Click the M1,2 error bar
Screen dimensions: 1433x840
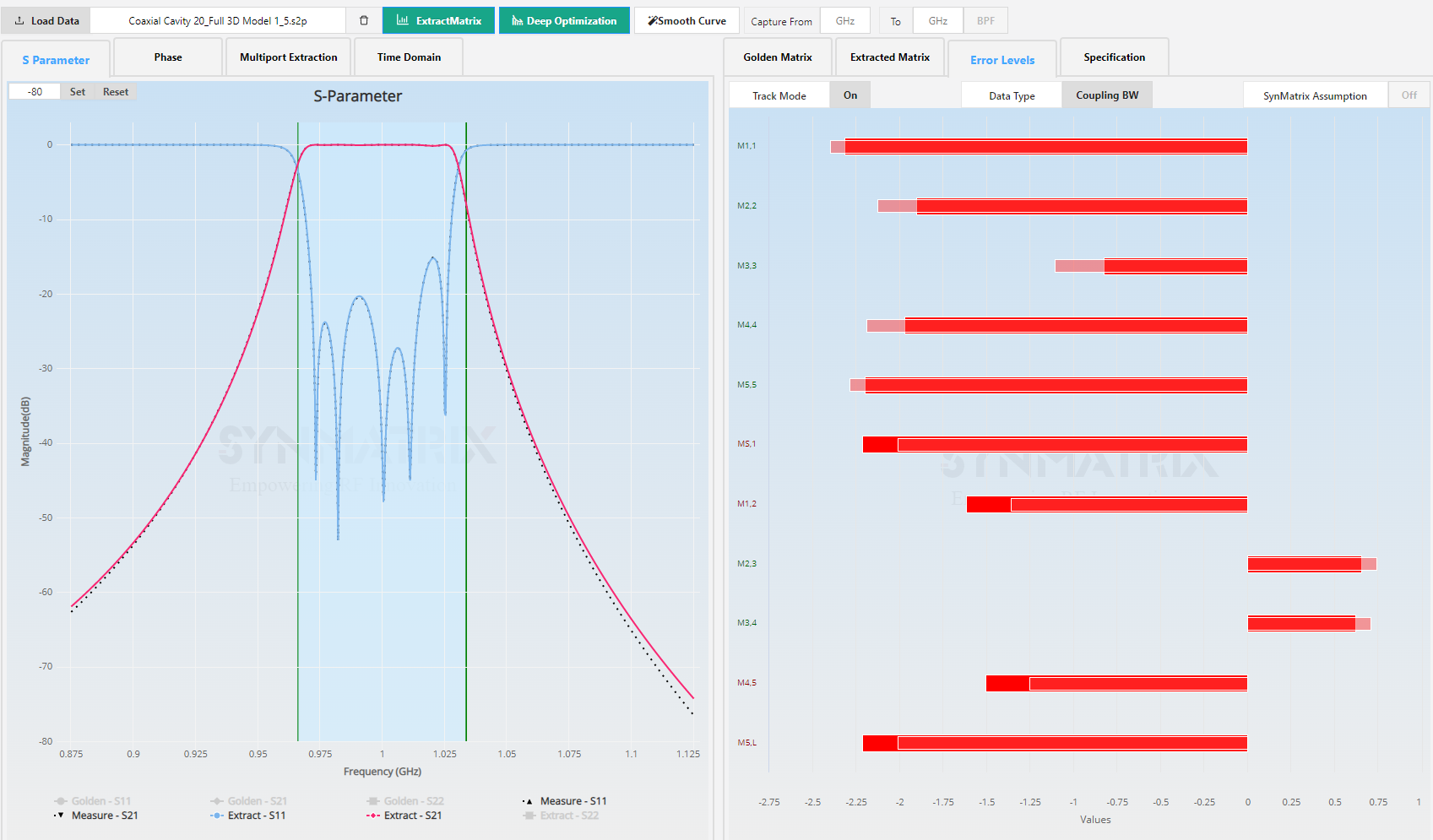1107,504
